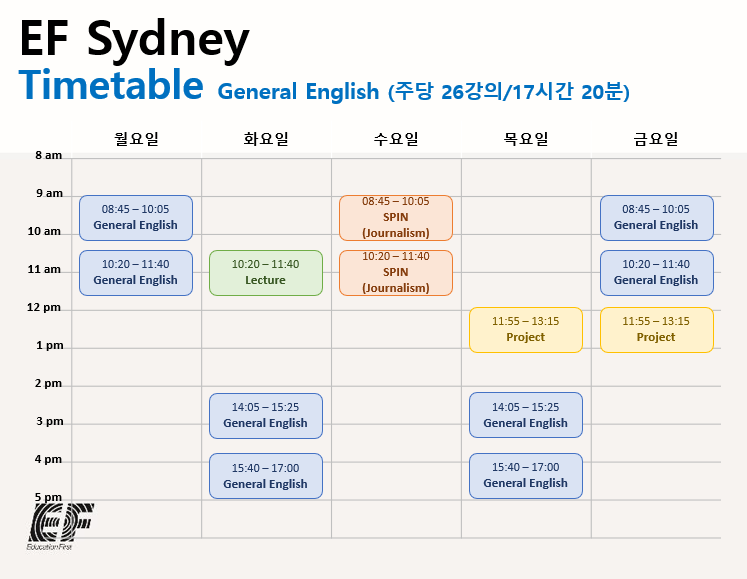
Task: Click the 수요일 column header
Action: (396, 139)
